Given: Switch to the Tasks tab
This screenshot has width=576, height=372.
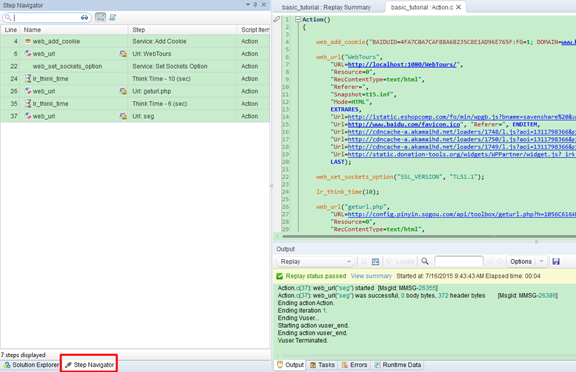Looking at the screenshot, I should click(322, 365).
